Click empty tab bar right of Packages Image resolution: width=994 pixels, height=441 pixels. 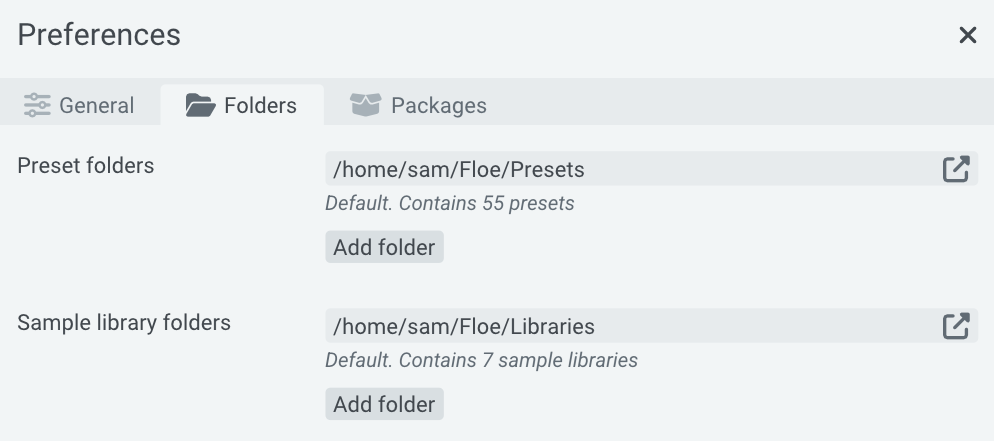pyautogui.click(x=740, y=105)
